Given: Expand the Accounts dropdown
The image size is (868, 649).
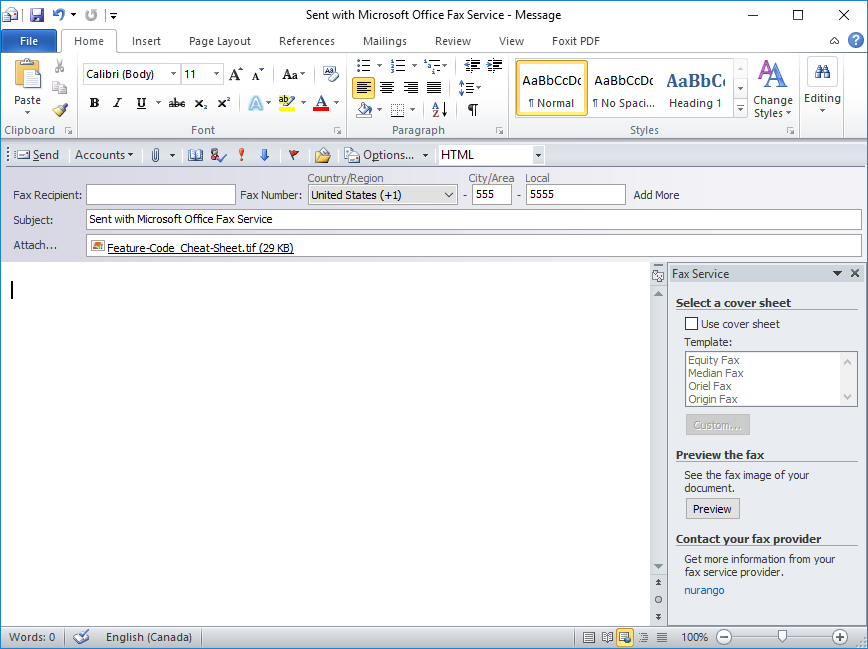Looking at the screenshot, I should [x=104, y=155].
